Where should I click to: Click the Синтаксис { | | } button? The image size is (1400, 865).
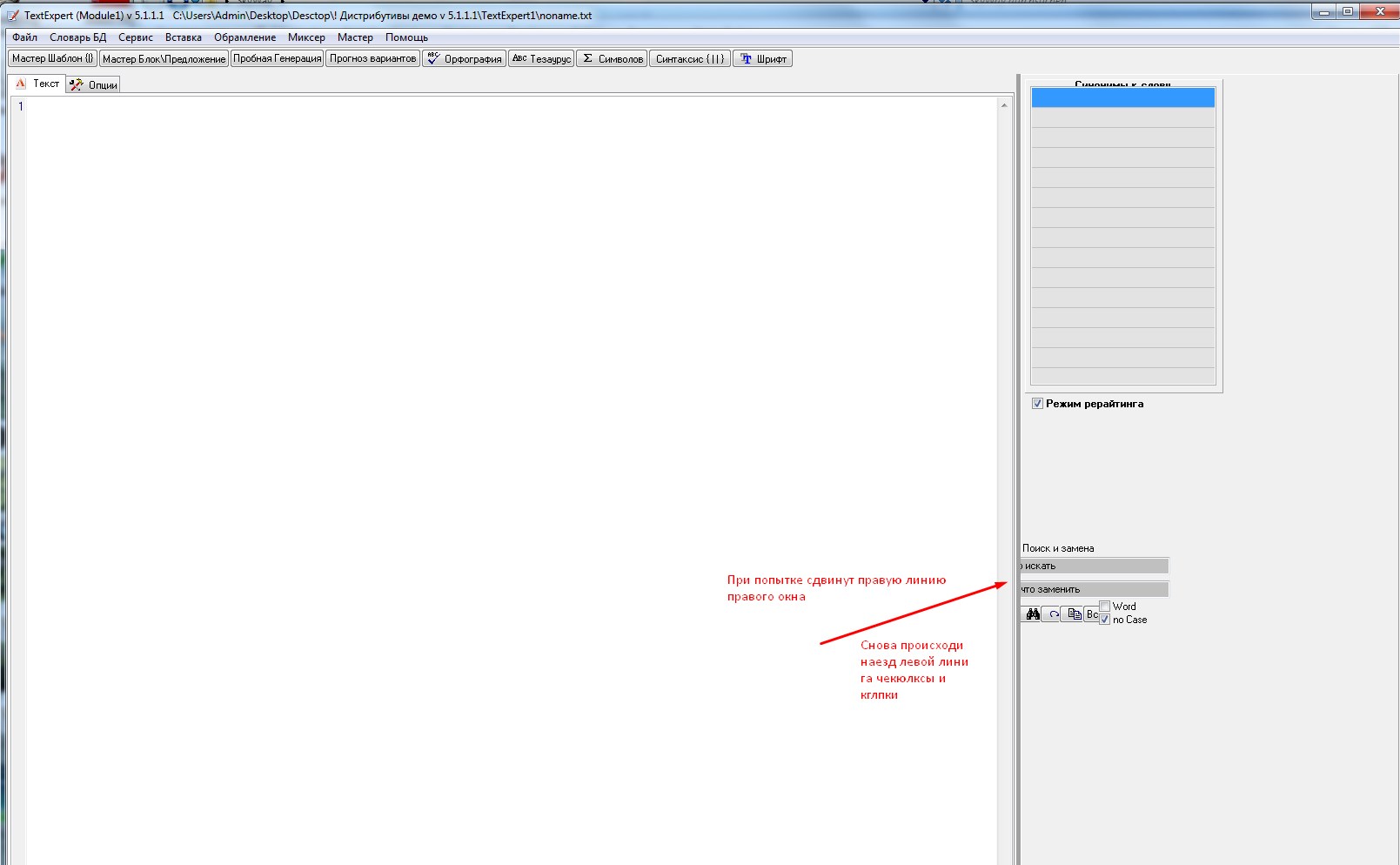[x=690, y=58]
